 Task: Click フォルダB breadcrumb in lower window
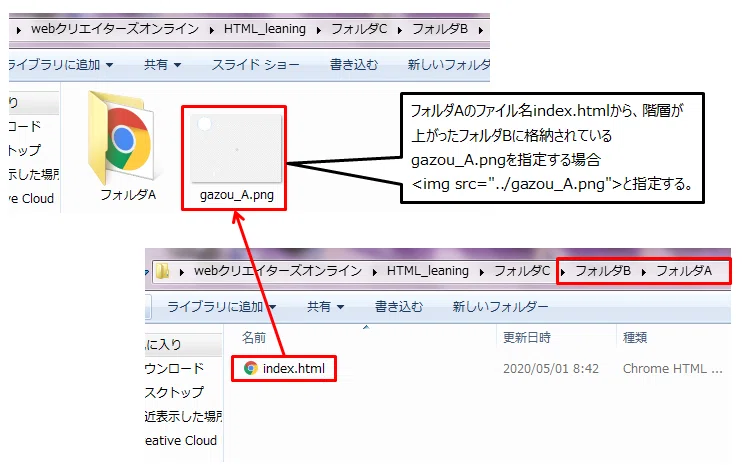point(603,271)
